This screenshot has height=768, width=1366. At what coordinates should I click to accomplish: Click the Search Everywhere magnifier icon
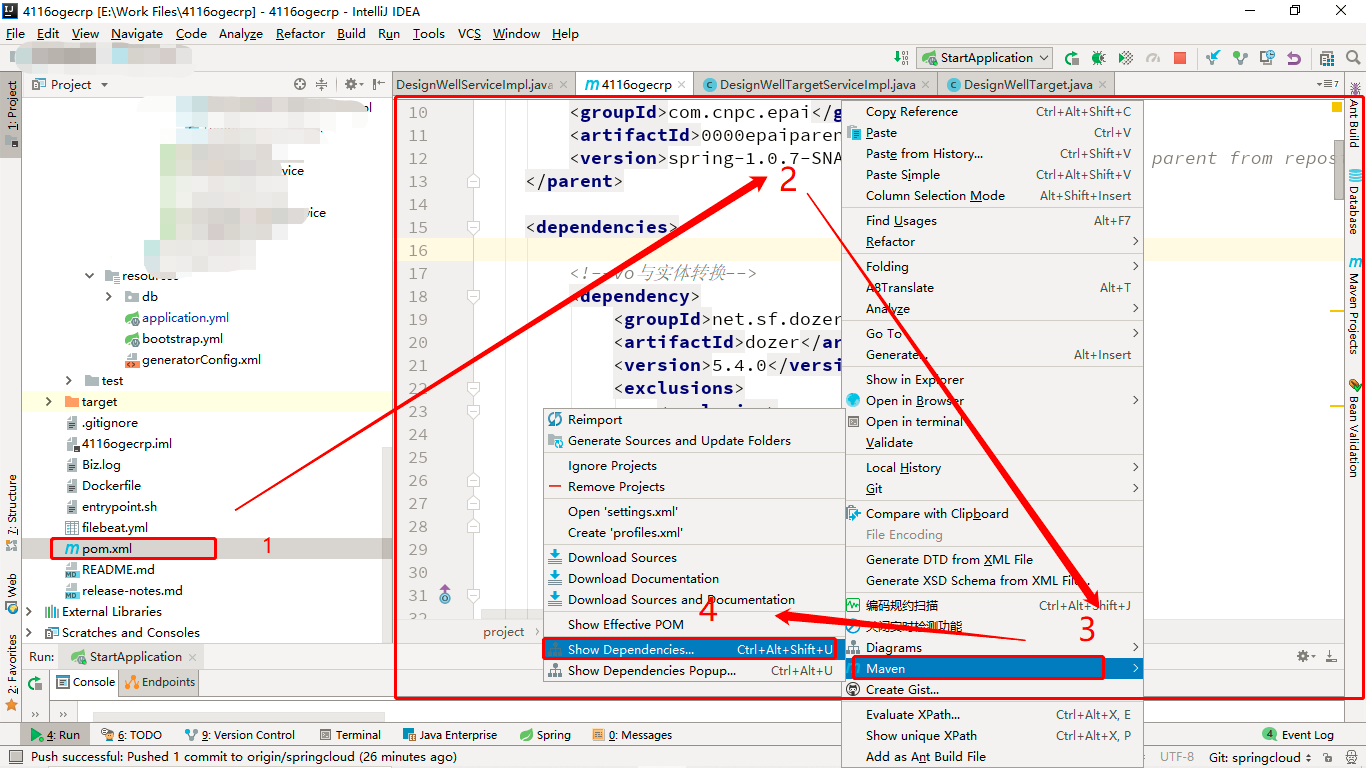click(1353, 58)
